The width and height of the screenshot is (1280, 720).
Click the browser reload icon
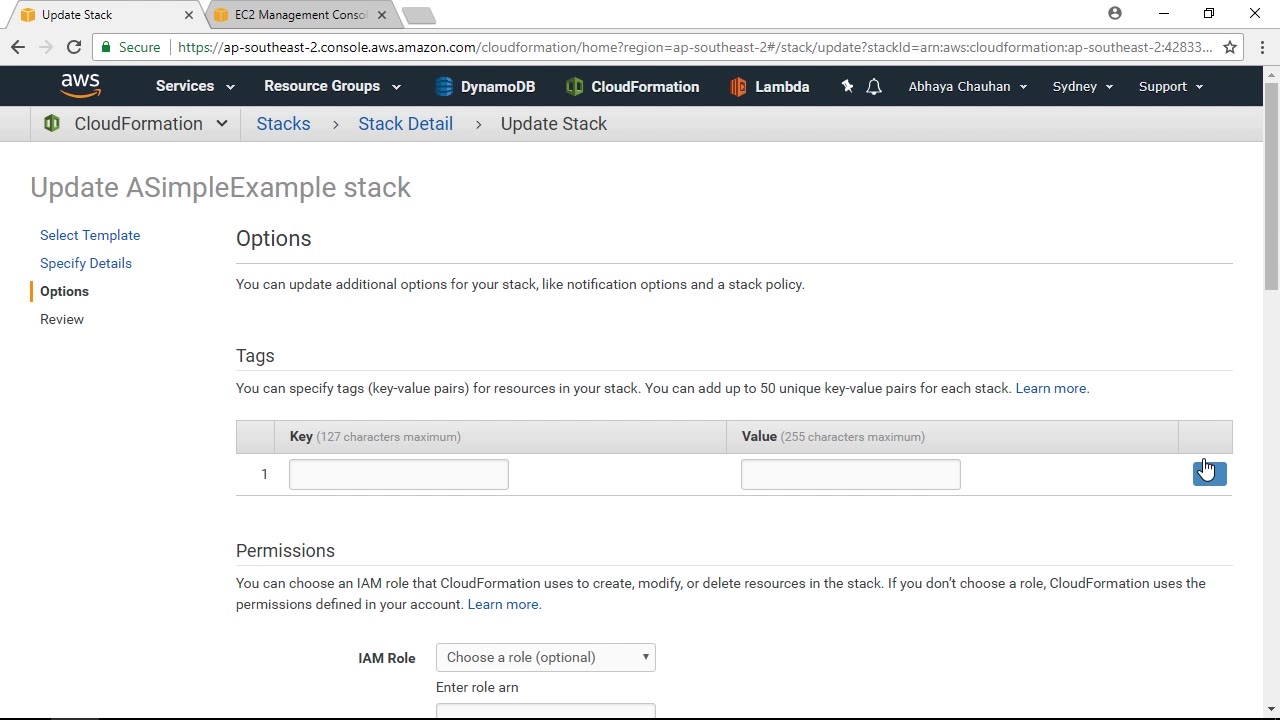(x=74, y=47)
